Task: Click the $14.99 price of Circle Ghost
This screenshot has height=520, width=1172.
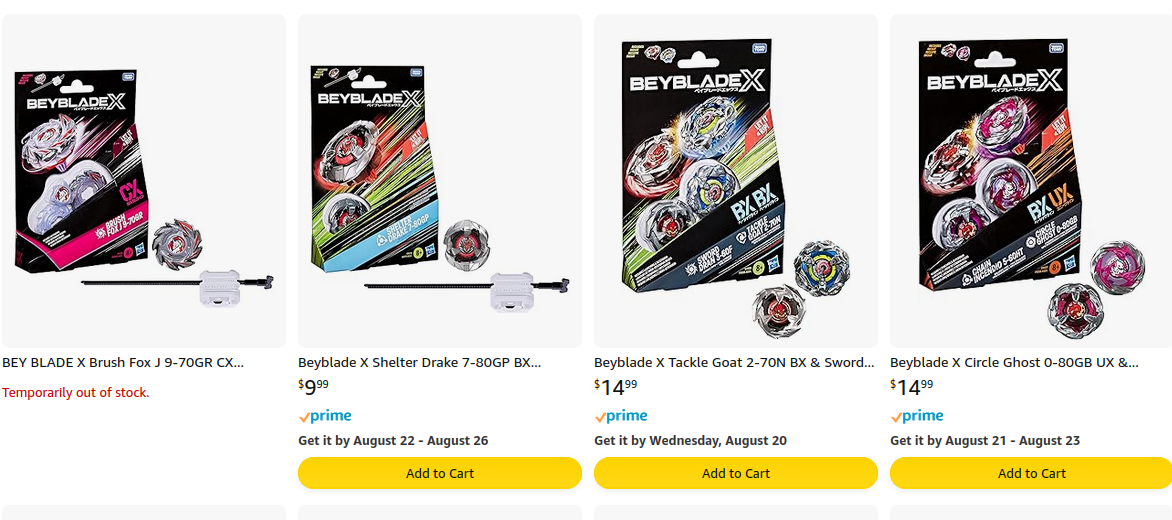Action: pyautogui.click(x=911, y=387)
